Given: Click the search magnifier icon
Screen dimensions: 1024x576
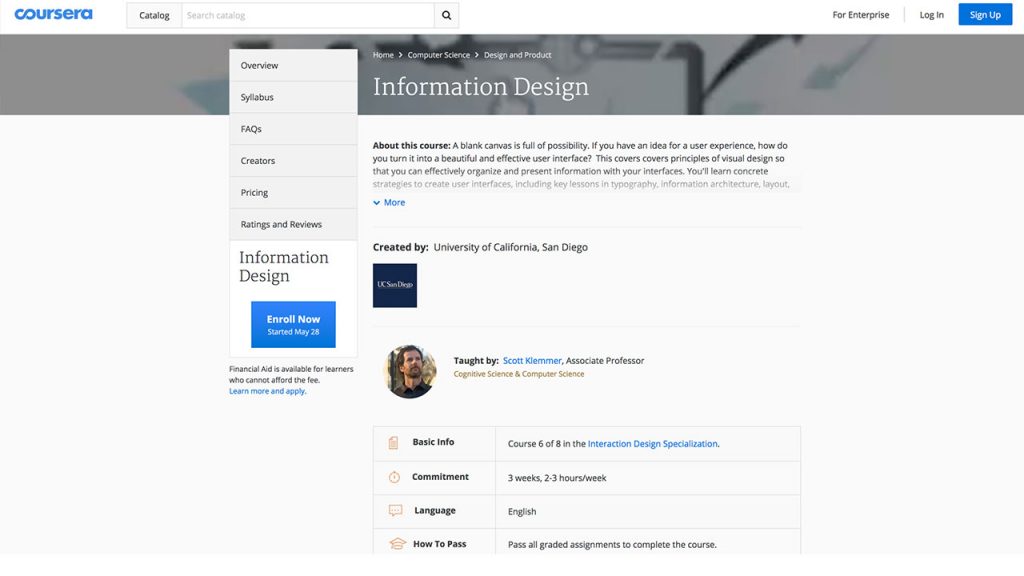Looking at the screenshot, I should pyautogui.click(x=446, y=15).
